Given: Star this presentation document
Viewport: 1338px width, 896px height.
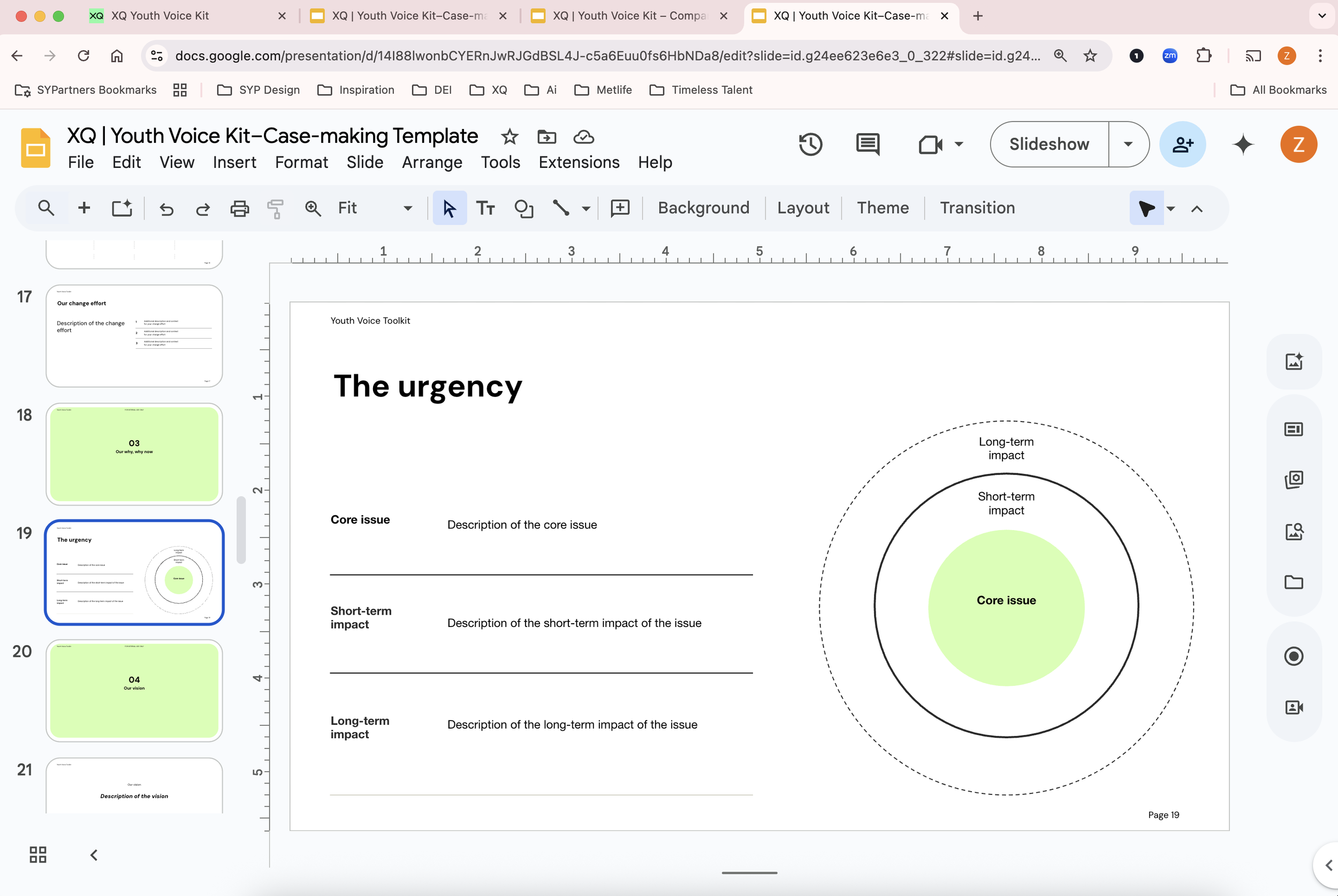Looking at the screenshot, I should coord(508,137).
